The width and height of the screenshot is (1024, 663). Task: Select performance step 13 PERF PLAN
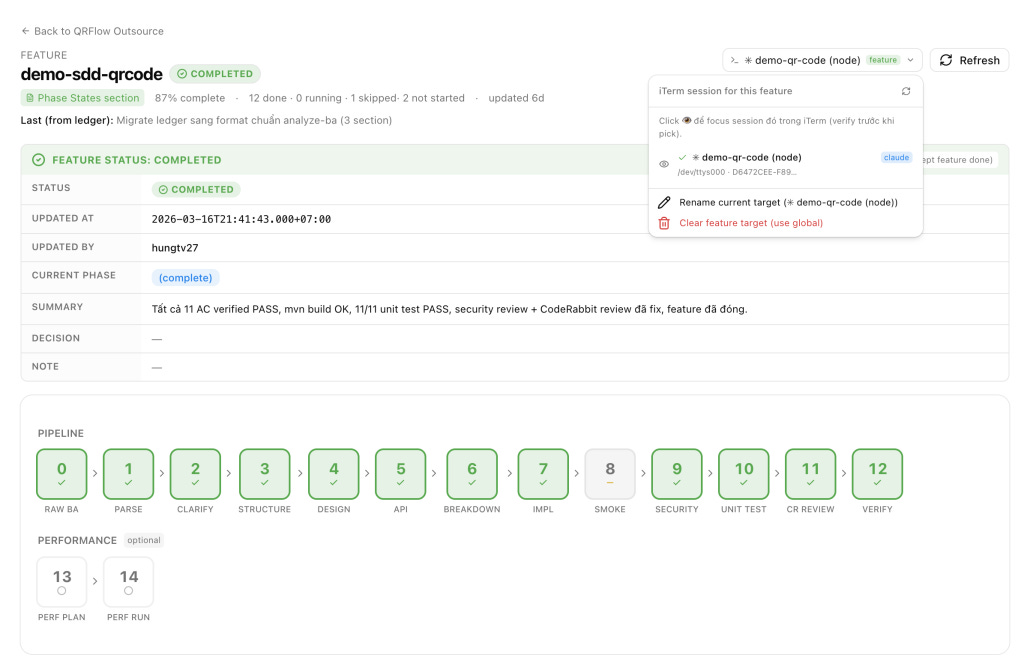point(61,582)
